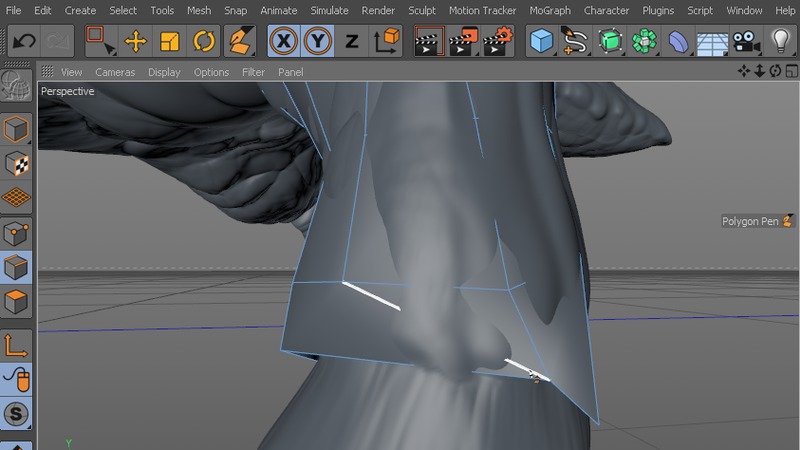Select the Rotate tool
The height and width of the screenshot is (450, 800).
204,42
